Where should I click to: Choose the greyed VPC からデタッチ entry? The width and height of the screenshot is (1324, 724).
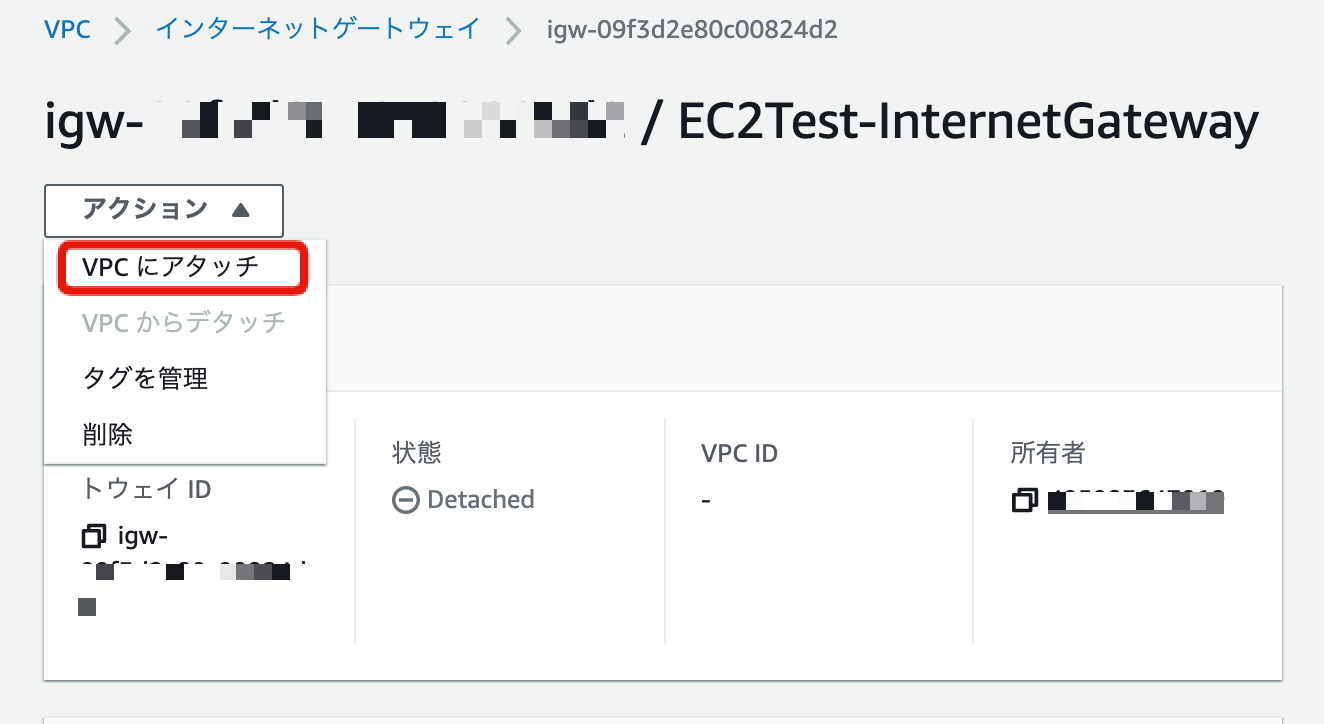tap(185, 322)
